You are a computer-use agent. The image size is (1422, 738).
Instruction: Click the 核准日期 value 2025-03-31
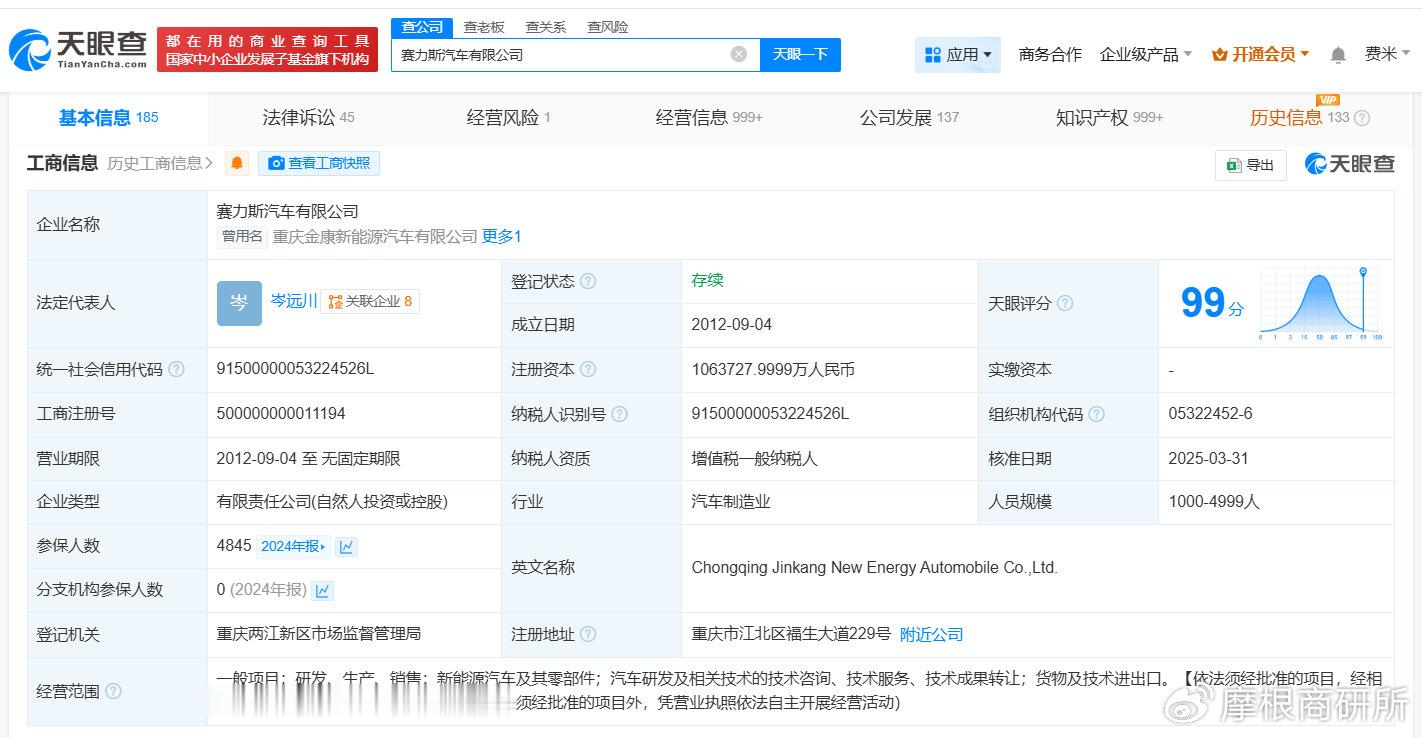click(x=1208, y=458)
